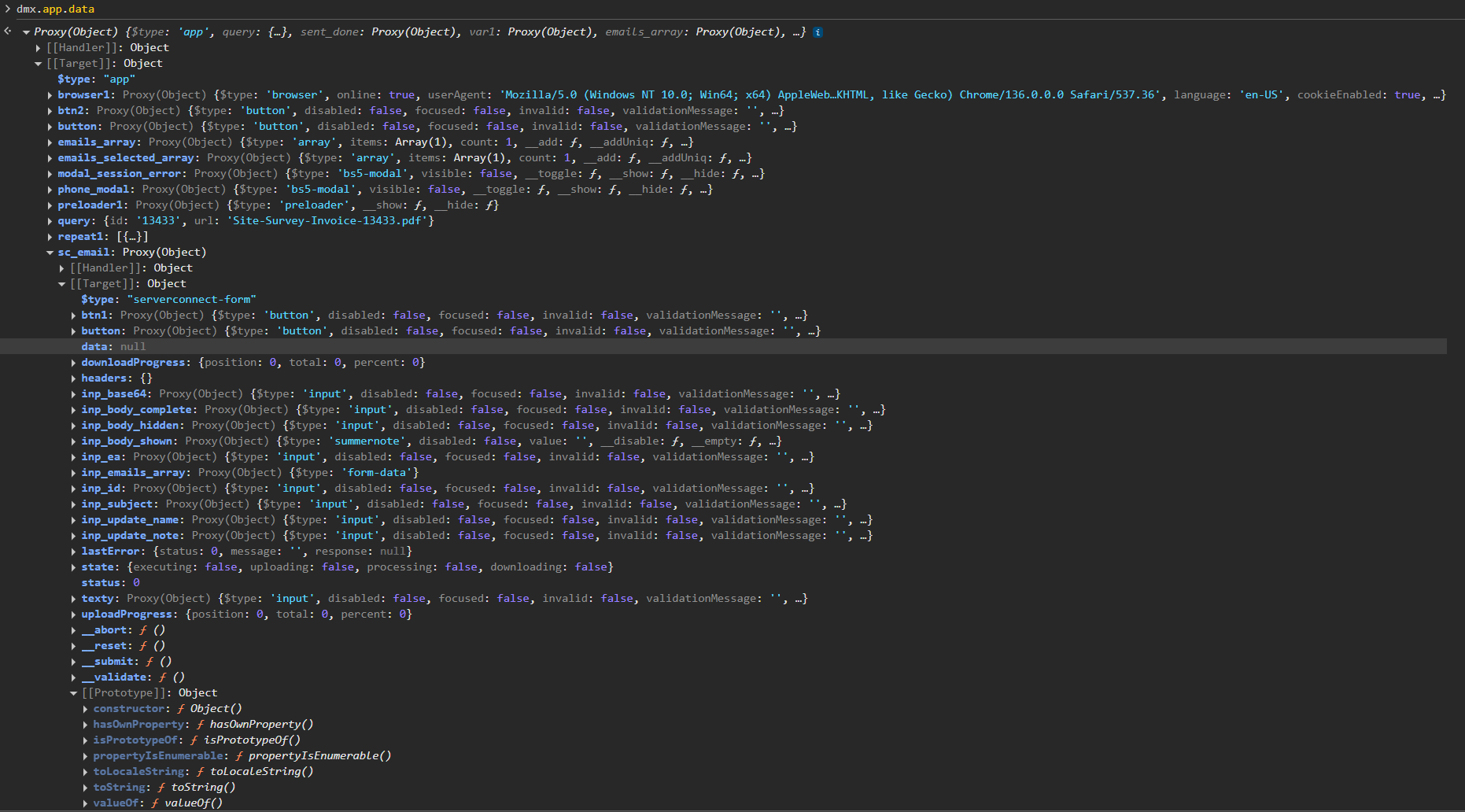The width and height of the screenshot is (1465, 812).
Task: Expand the btn1 property in sc_email
Action: (x=73, y=316)
